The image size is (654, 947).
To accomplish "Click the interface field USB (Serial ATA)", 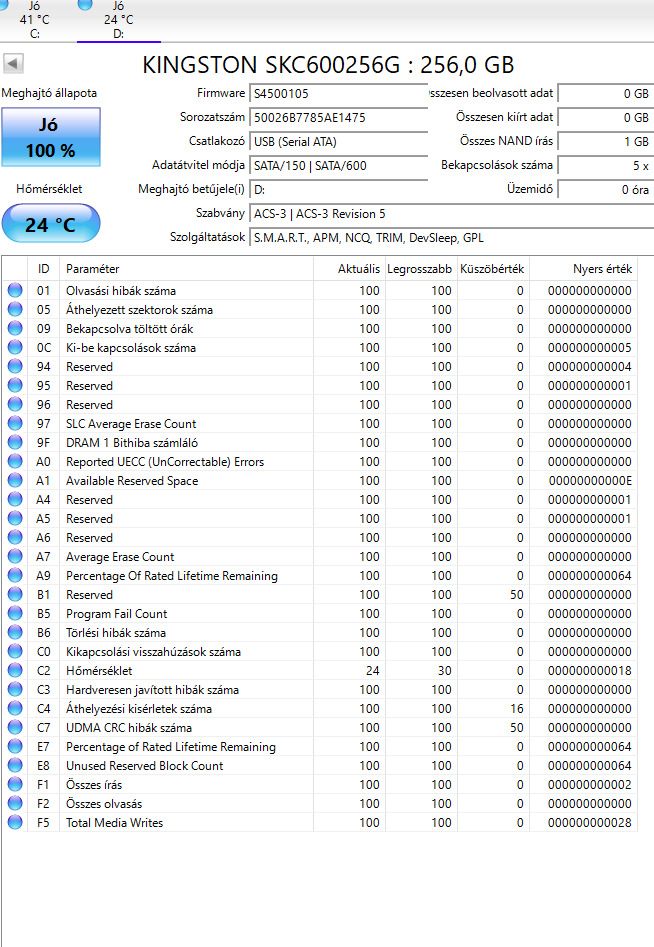I will (x=338, y=142).
